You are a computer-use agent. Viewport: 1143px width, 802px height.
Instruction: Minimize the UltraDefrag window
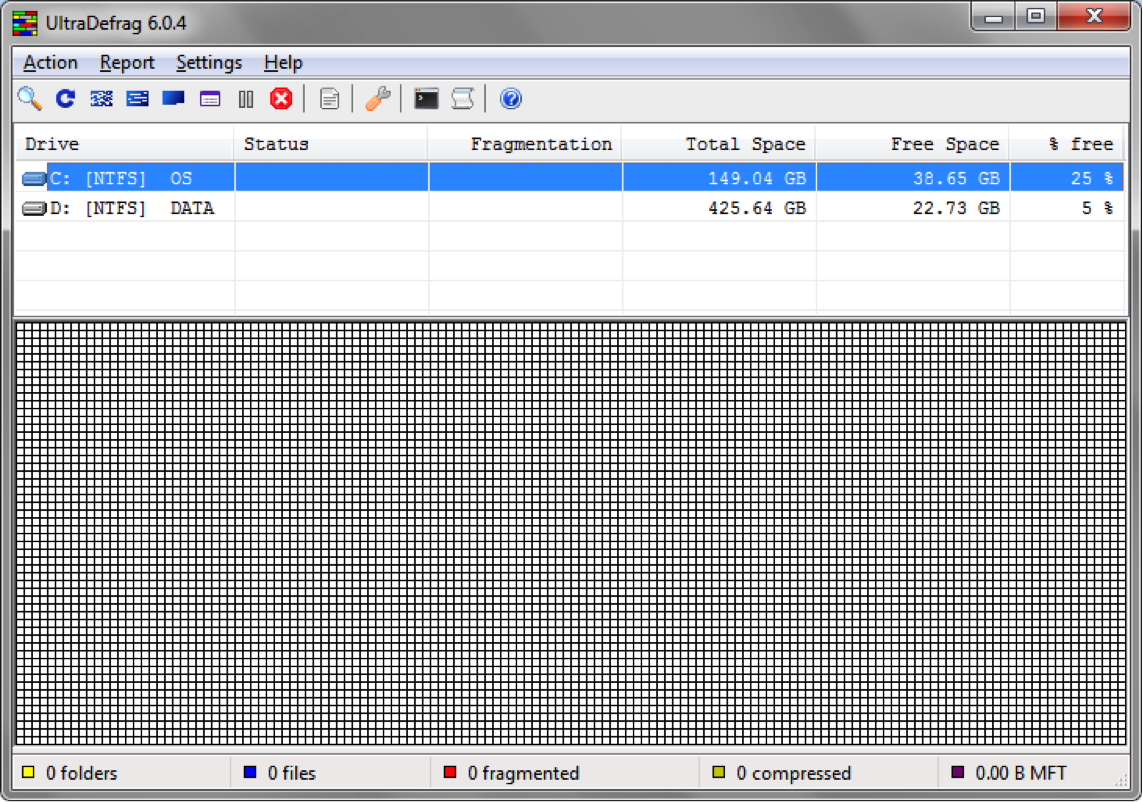(993, 17)
